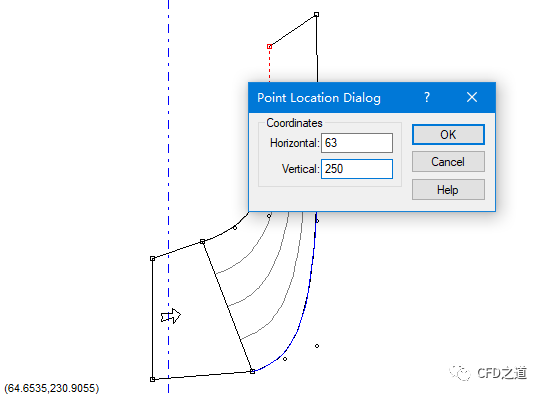Image resolution: width=544 pixels, height=397 pixels.
Task: Select the top-left corner point of the inlet
Action: [x=152, y=259]
